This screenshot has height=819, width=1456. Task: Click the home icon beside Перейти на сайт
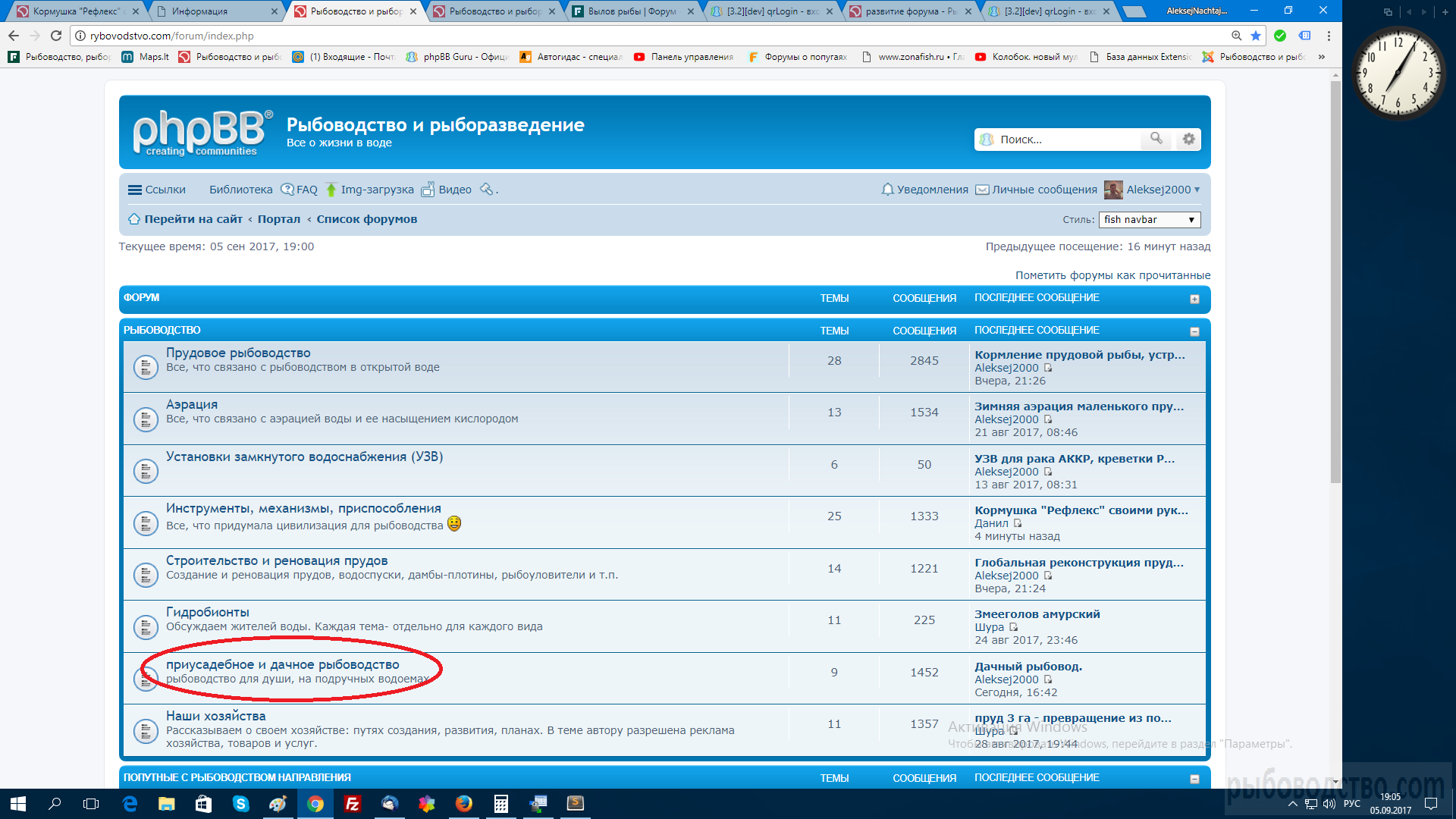click(x=134, y=219)
